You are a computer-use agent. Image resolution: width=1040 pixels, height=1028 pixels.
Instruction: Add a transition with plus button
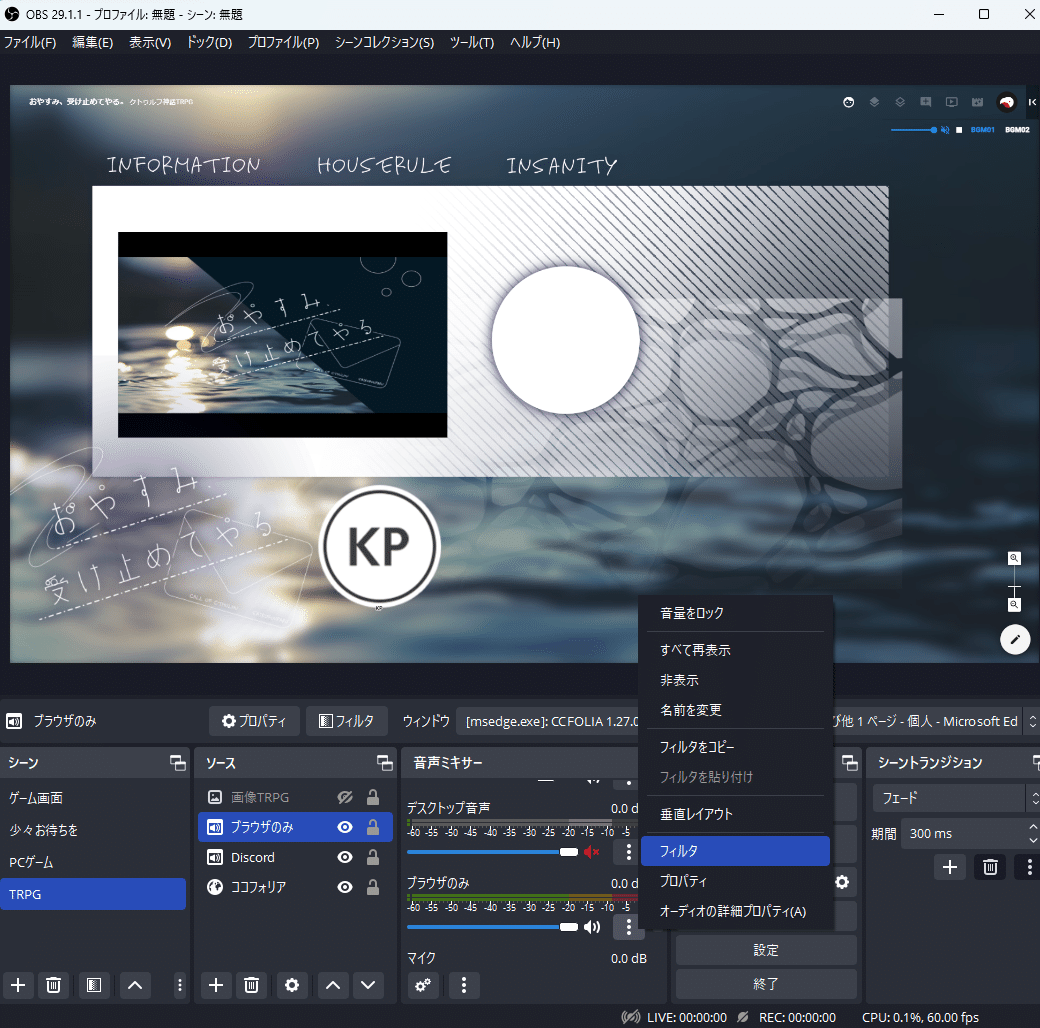point(950,867)
